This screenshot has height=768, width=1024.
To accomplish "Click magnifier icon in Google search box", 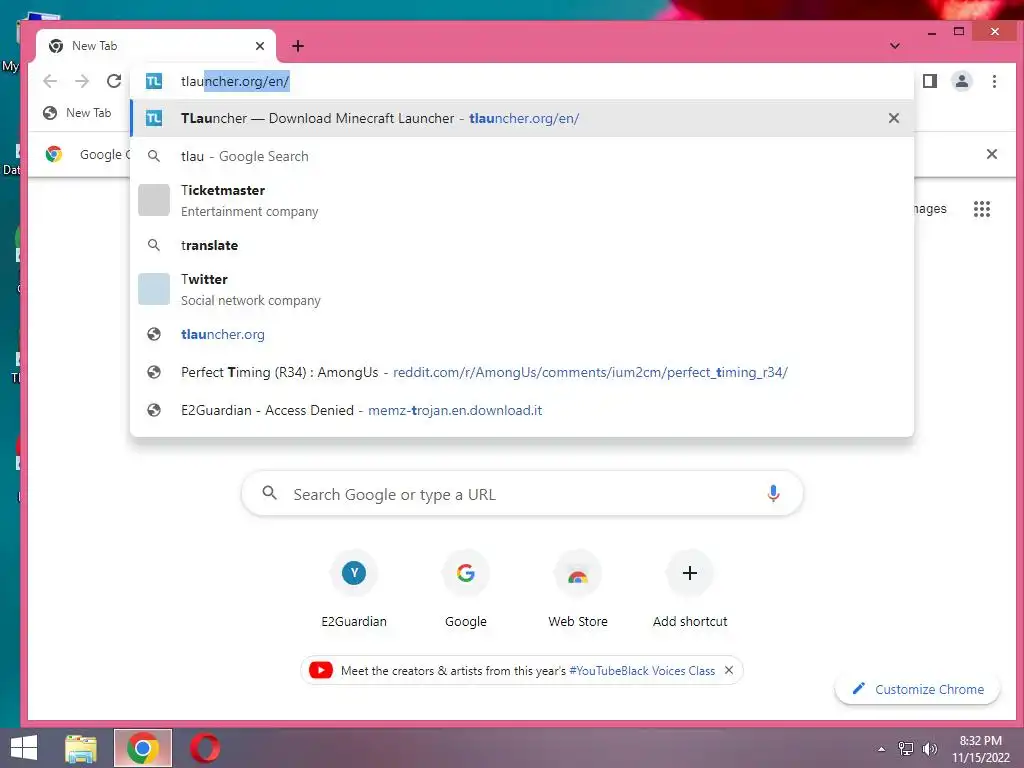I will tap(270, 493).
